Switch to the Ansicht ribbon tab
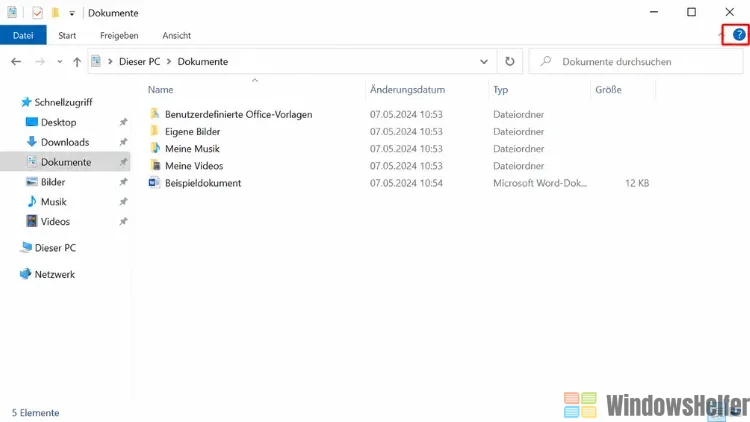 click(x=176, y=35)
